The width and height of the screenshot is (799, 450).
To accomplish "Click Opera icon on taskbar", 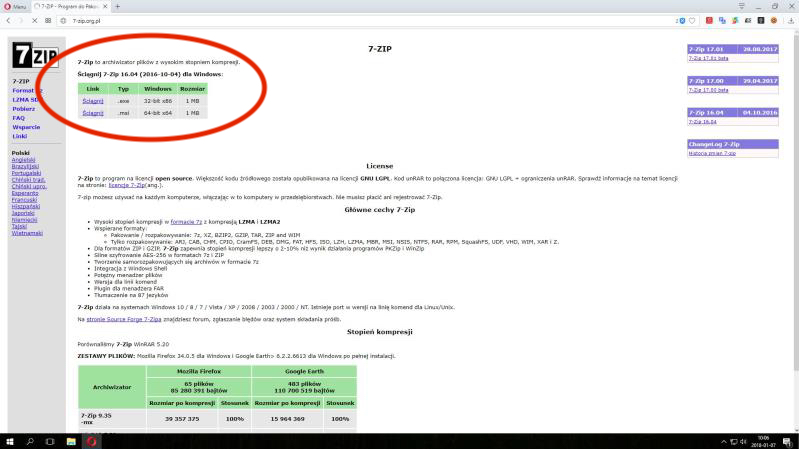I will (x=92, y=441).
